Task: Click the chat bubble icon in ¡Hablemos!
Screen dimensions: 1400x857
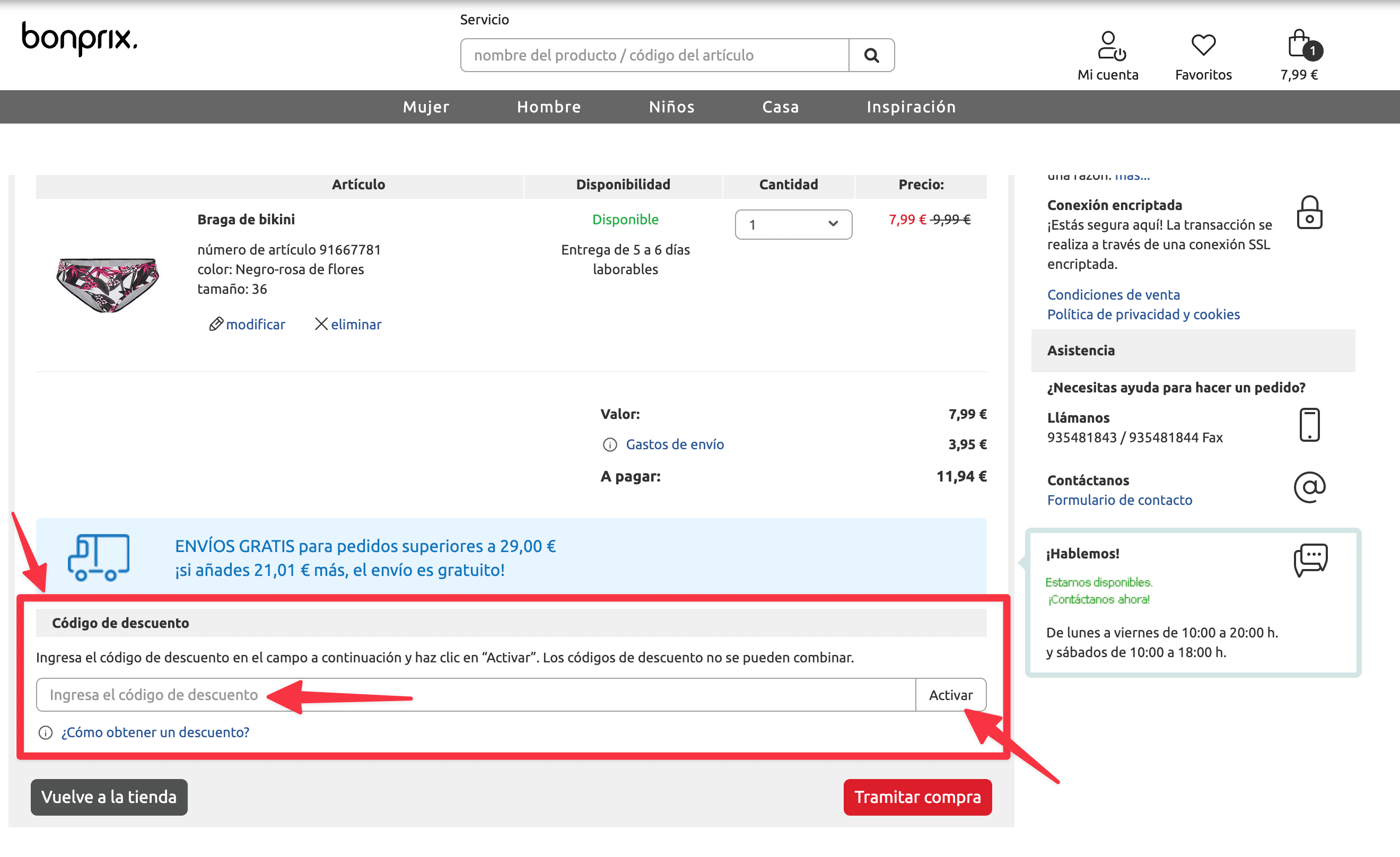Action: (1310, 560)
